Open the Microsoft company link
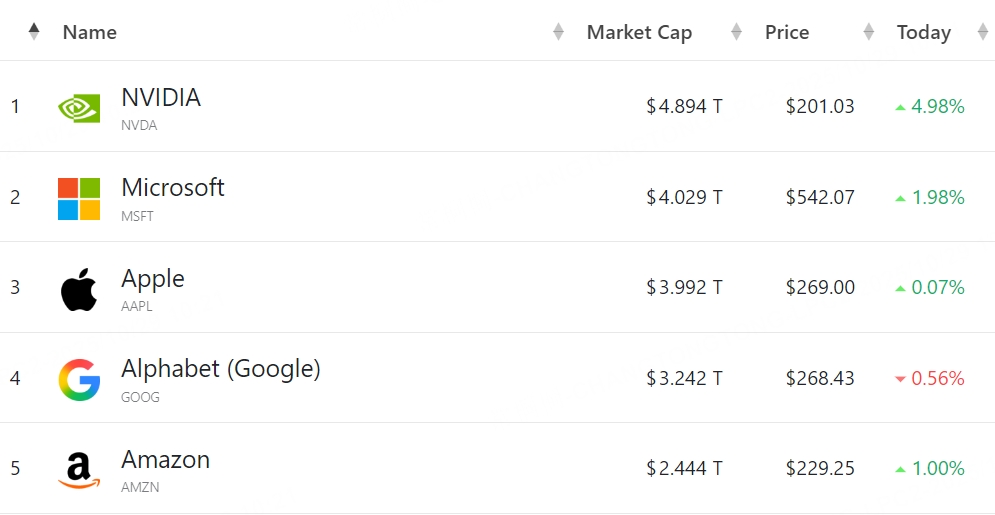The height and width of the screenshot is (515, 995). point(172,188)
